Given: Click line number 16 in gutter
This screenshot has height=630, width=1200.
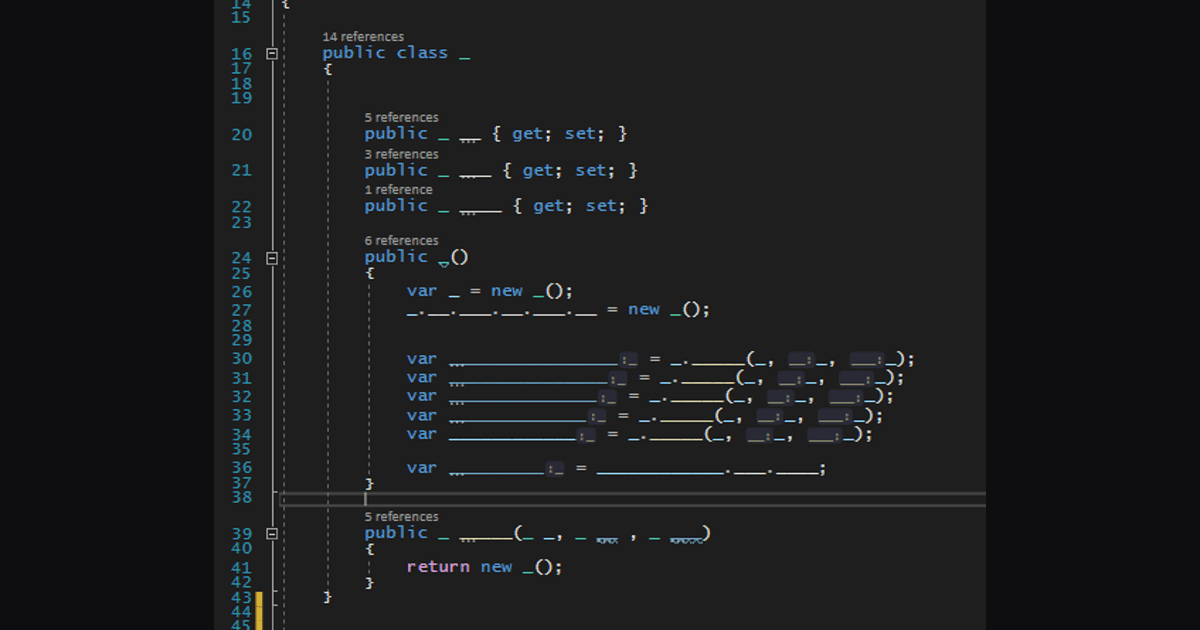Looking at the screenshot, I should [241, 54].
